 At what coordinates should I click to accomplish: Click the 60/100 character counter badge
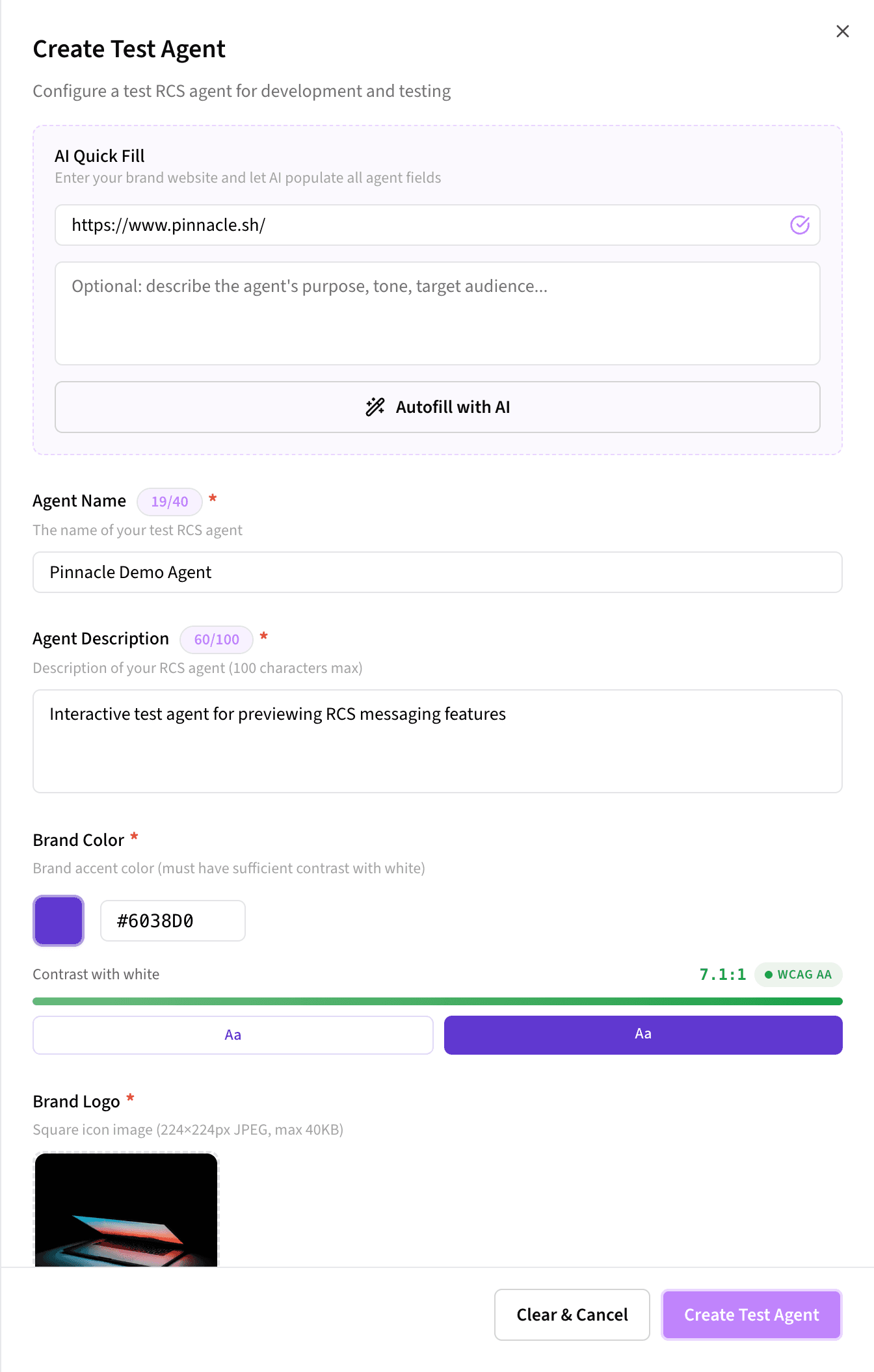[216, 639]
